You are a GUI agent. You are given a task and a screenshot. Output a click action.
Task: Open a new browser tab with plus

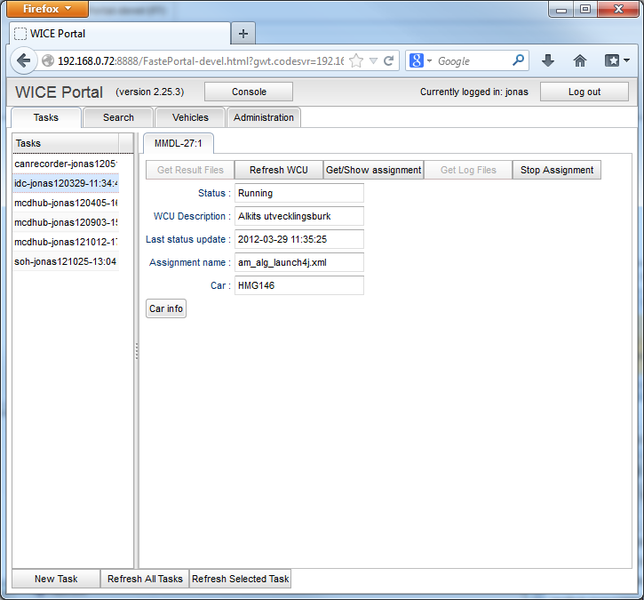(242, 33)
